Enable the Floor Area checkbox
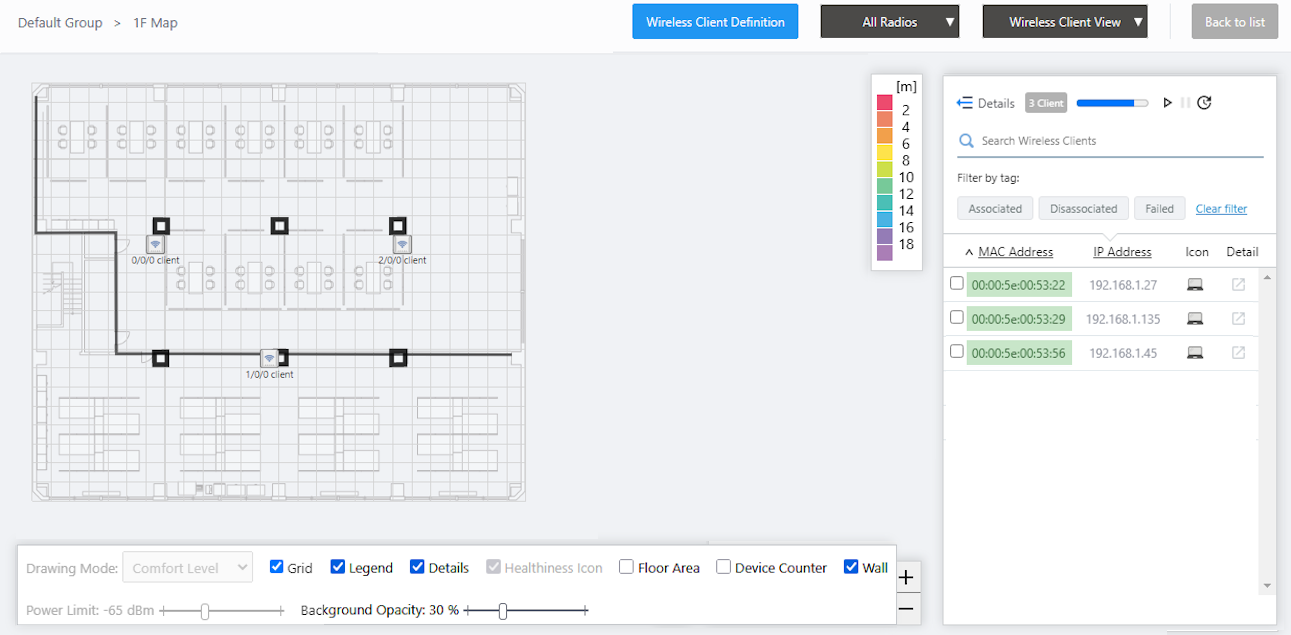1291x635 pixels. (x=627, y=567)
